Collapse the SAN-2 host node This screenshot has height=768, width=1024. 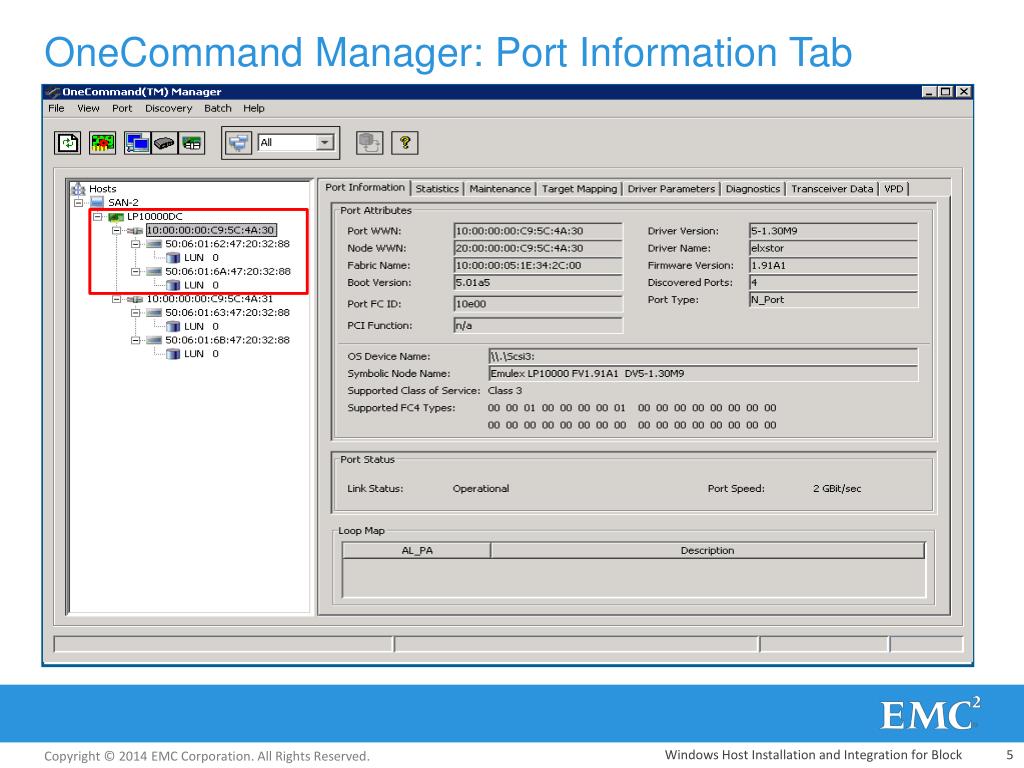78,202
